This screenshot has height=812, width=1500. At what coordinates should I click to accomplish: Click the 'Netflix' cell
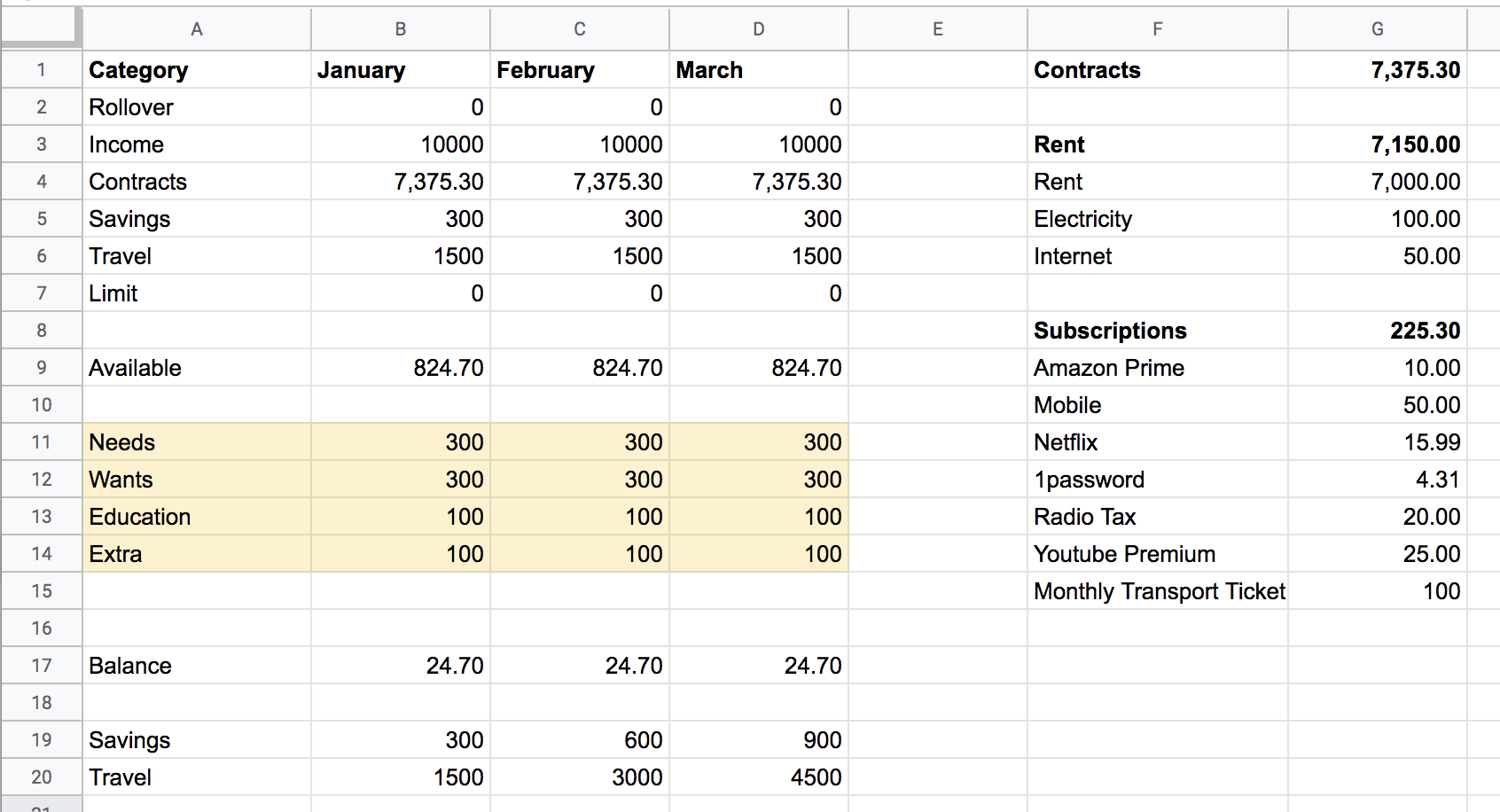click(1158, 442)
